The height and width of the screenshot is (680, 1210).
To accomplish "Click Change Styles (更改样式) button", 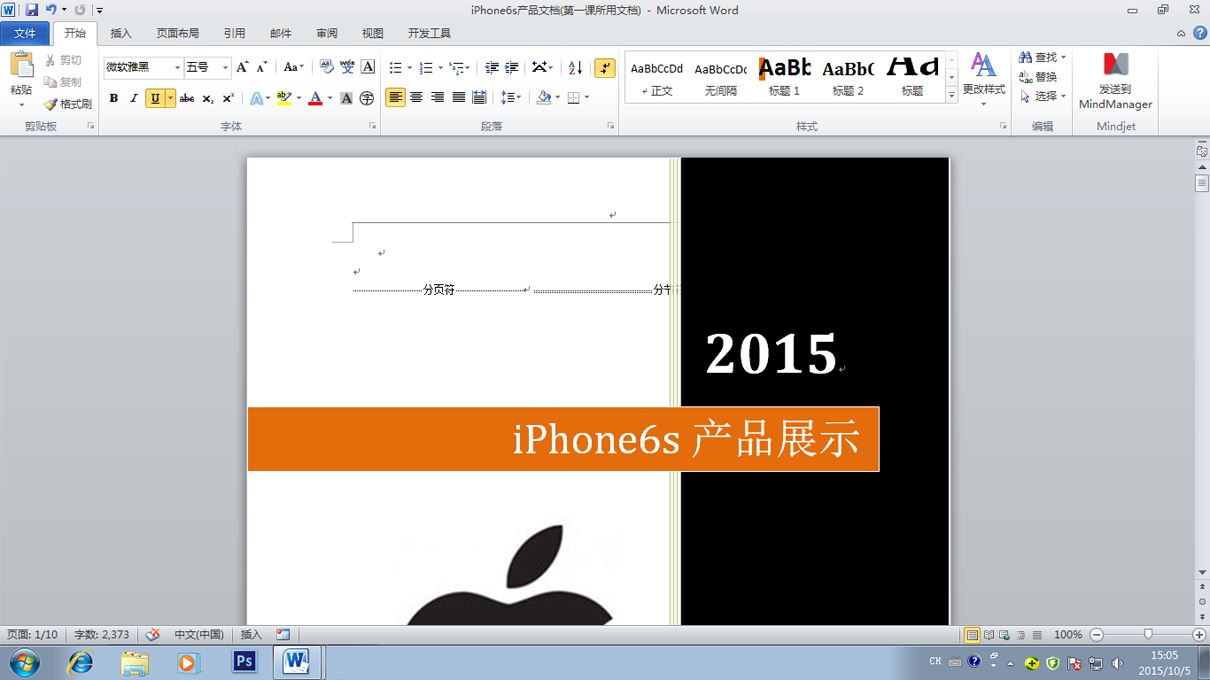I will pyautogui.click(x=984, y=80).
